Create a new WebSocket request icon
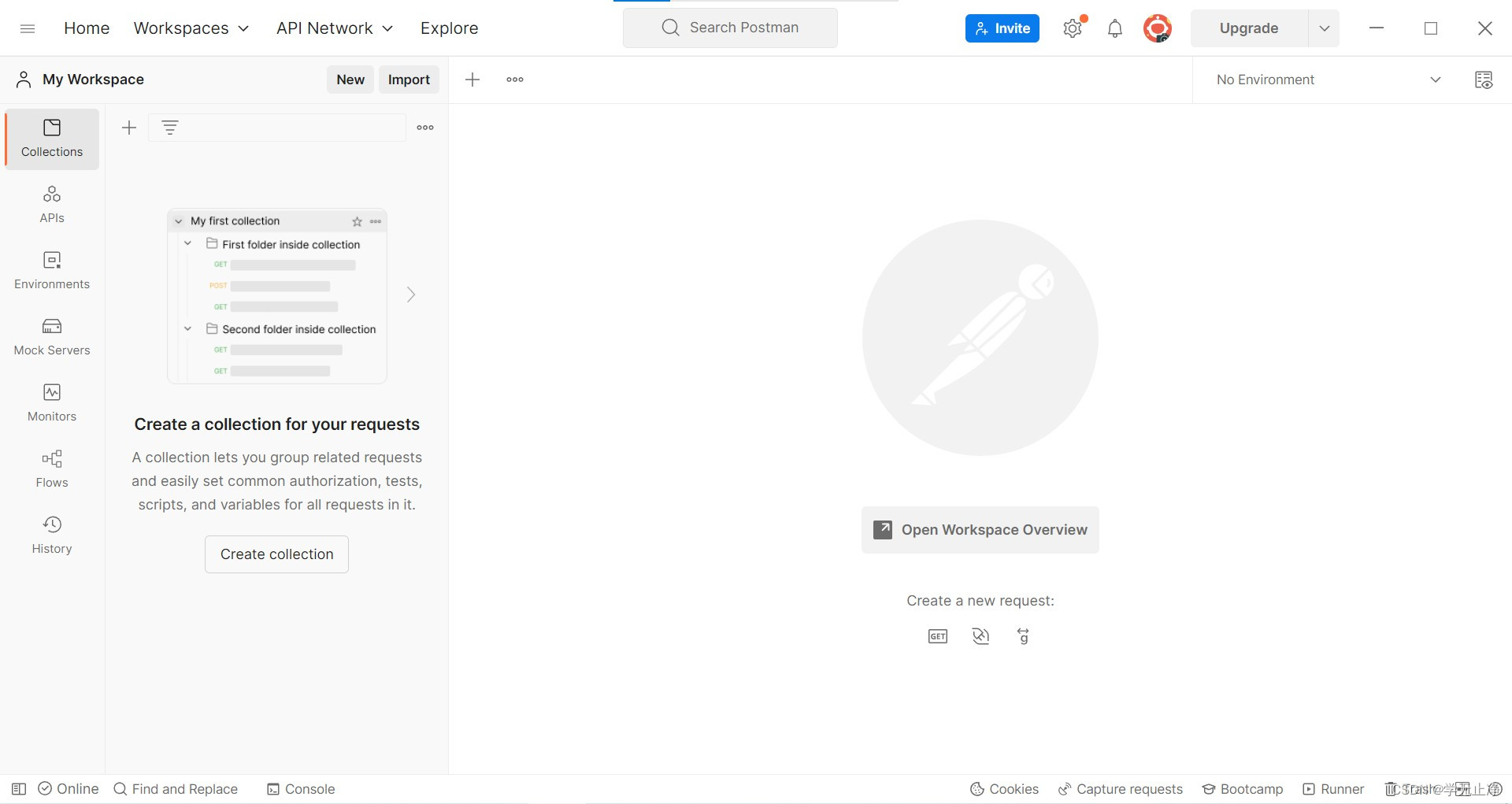The height and width of the screenshot is (804, 1512). click(980, 636)
